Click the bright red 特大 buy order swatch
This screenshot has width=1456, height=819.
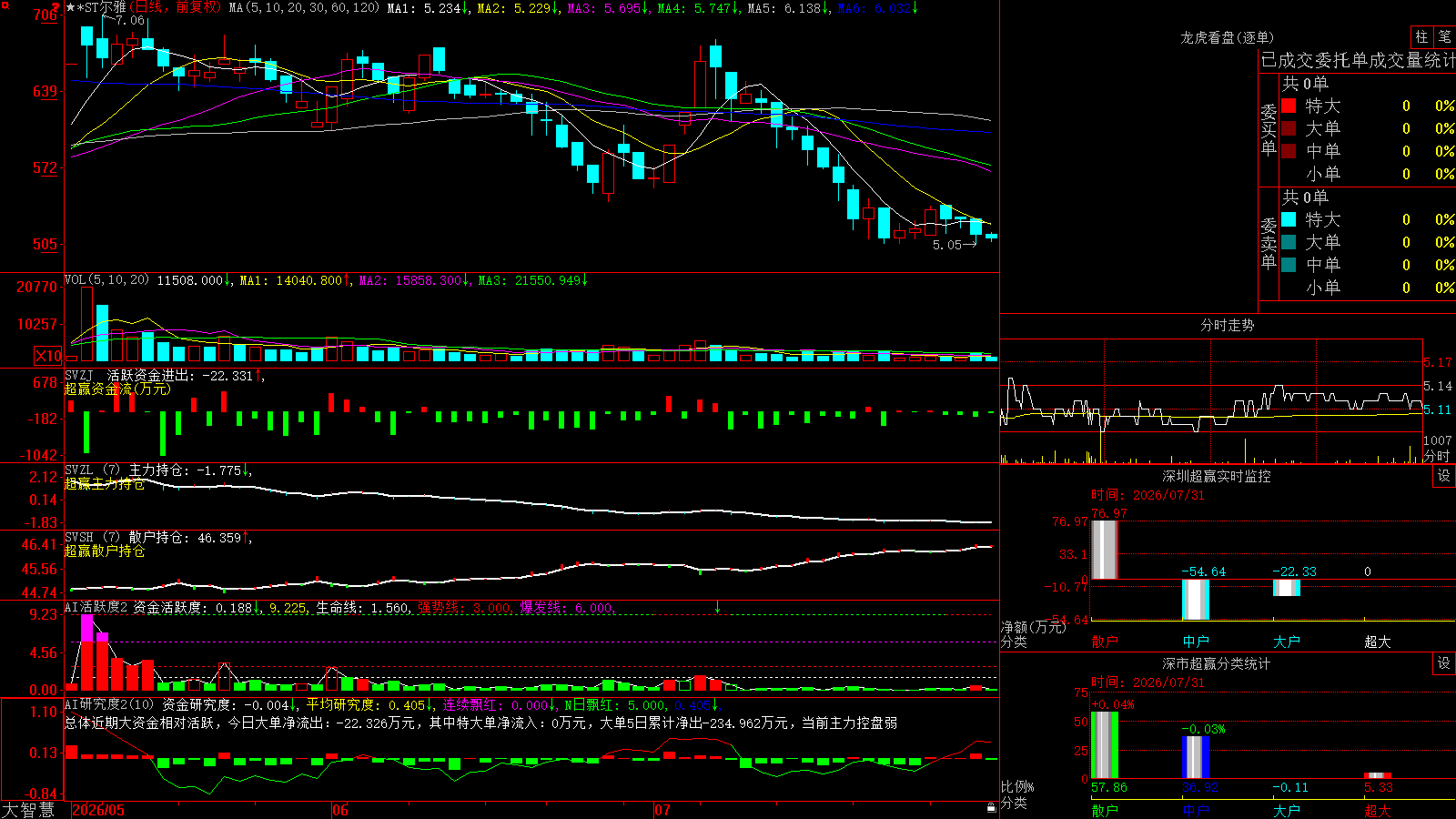click(x=1289, y=106)
